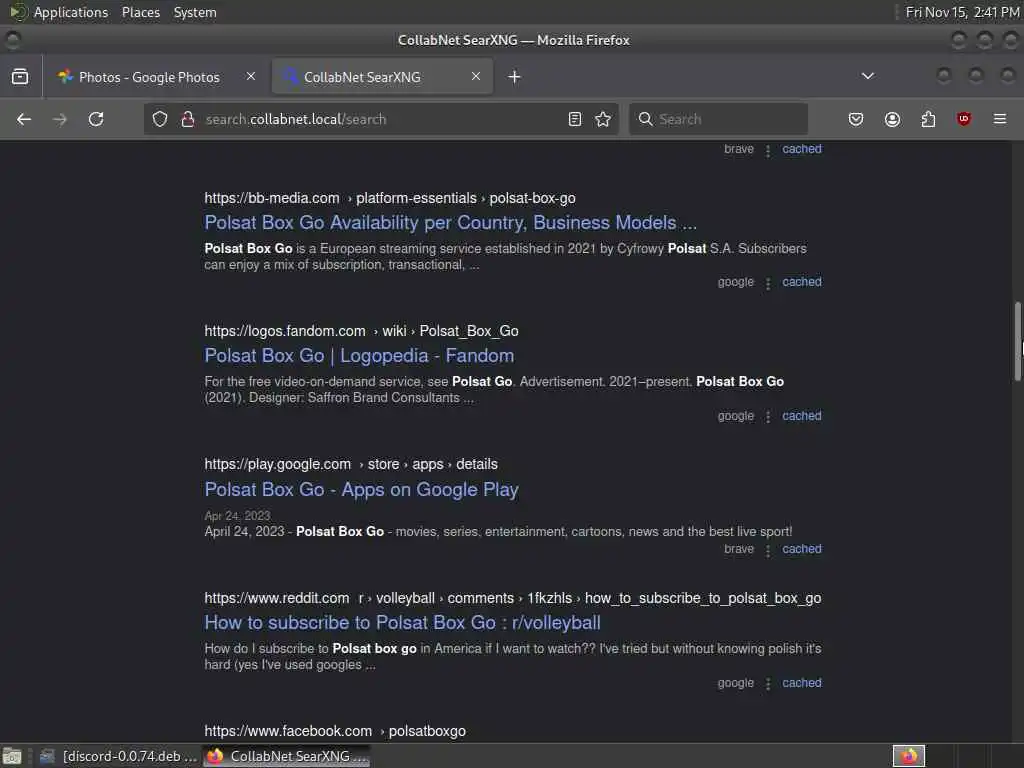Open the tracking protection shield icon
1024x768 pixels.
point(160,119)
